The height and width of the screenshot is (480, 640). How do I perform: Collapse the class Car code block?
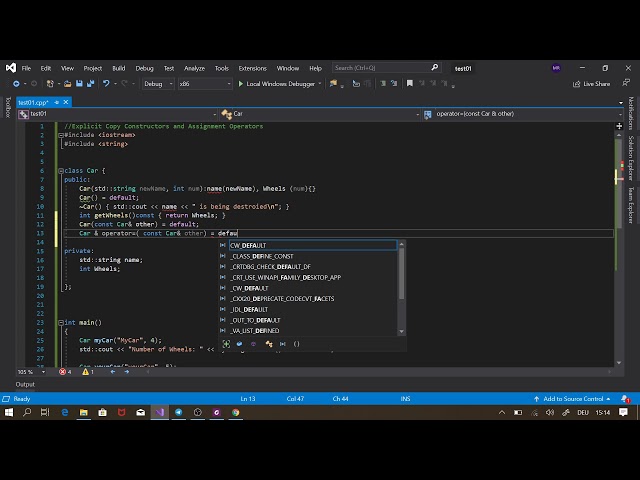[x=60, y=171]
